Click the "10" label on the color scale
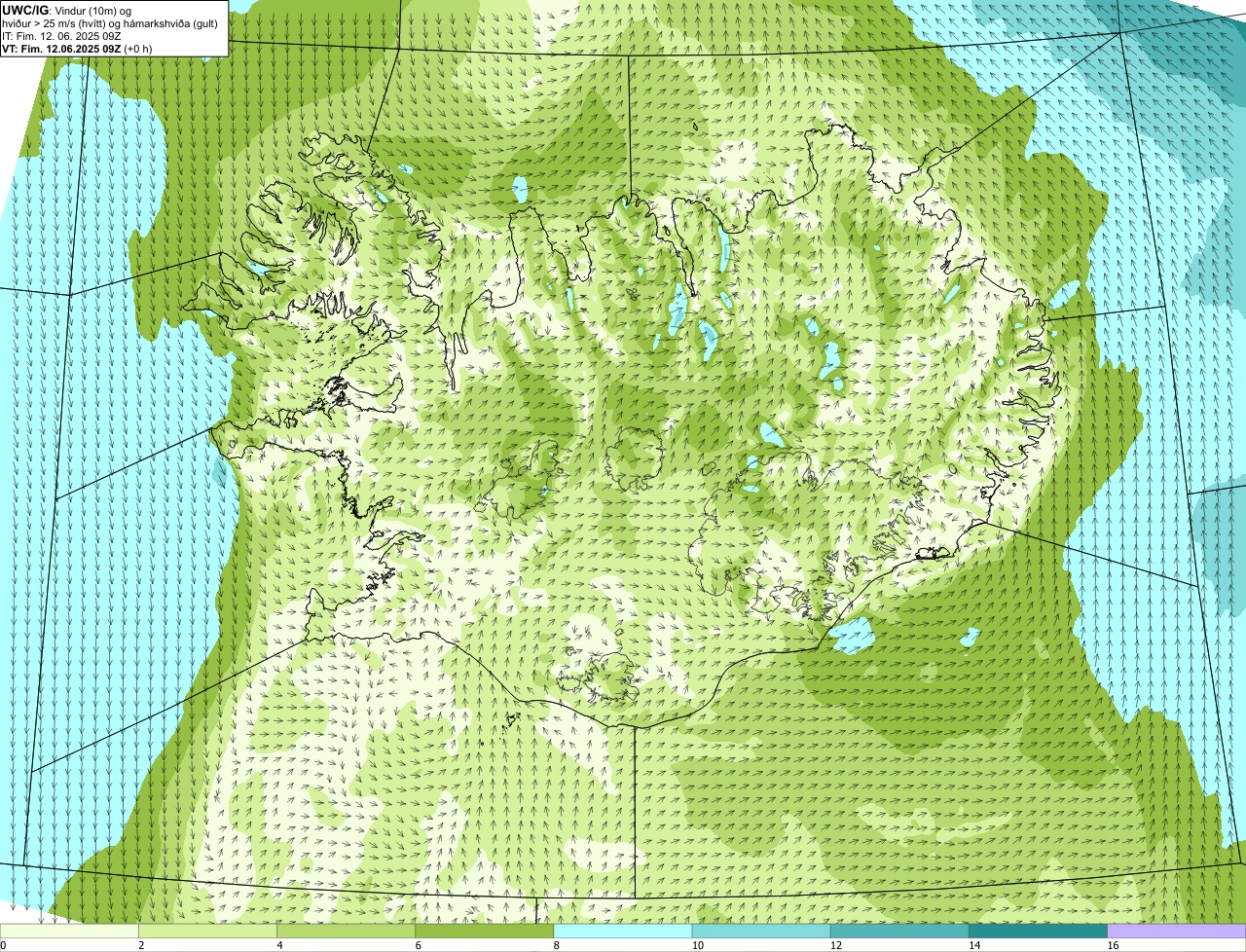Viewport: 1246px width, 952px height. pyautogui.click(x=698, y=945)
